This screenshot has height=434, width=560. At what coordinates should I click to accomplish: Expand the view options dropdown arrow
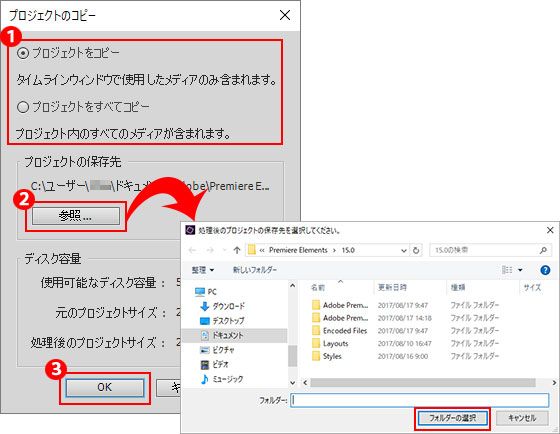520,270
